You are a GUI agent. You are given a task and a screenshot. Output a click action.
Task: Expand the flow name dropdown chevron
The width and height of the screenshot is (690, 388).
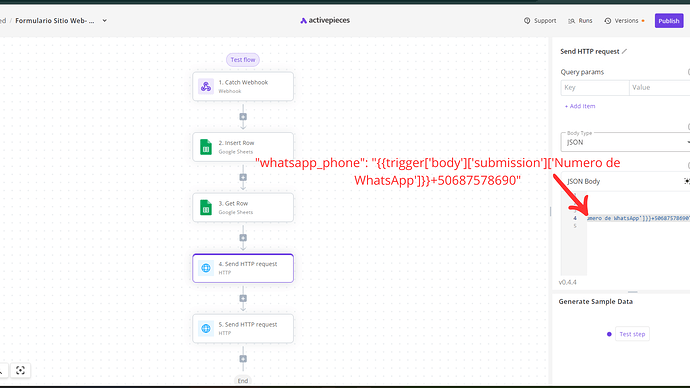point(105,21)
